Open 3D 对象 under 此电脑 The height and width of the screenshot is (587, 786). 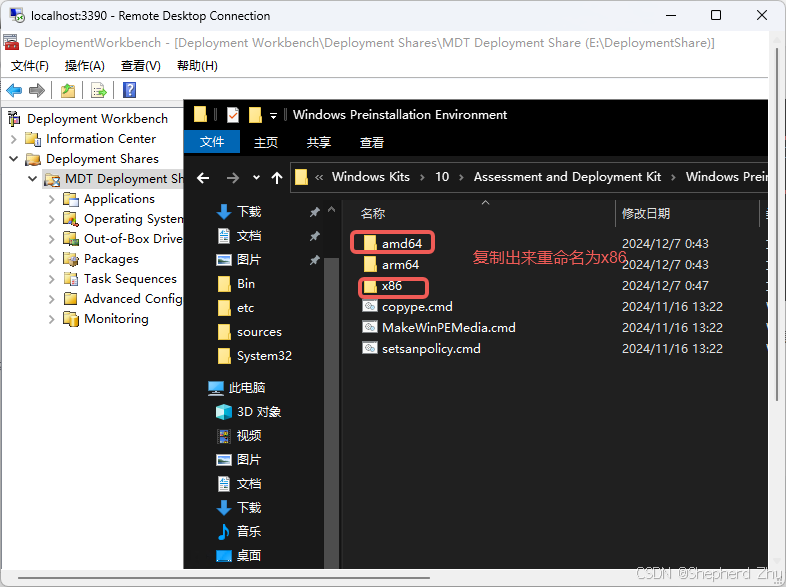click(259, 412)
